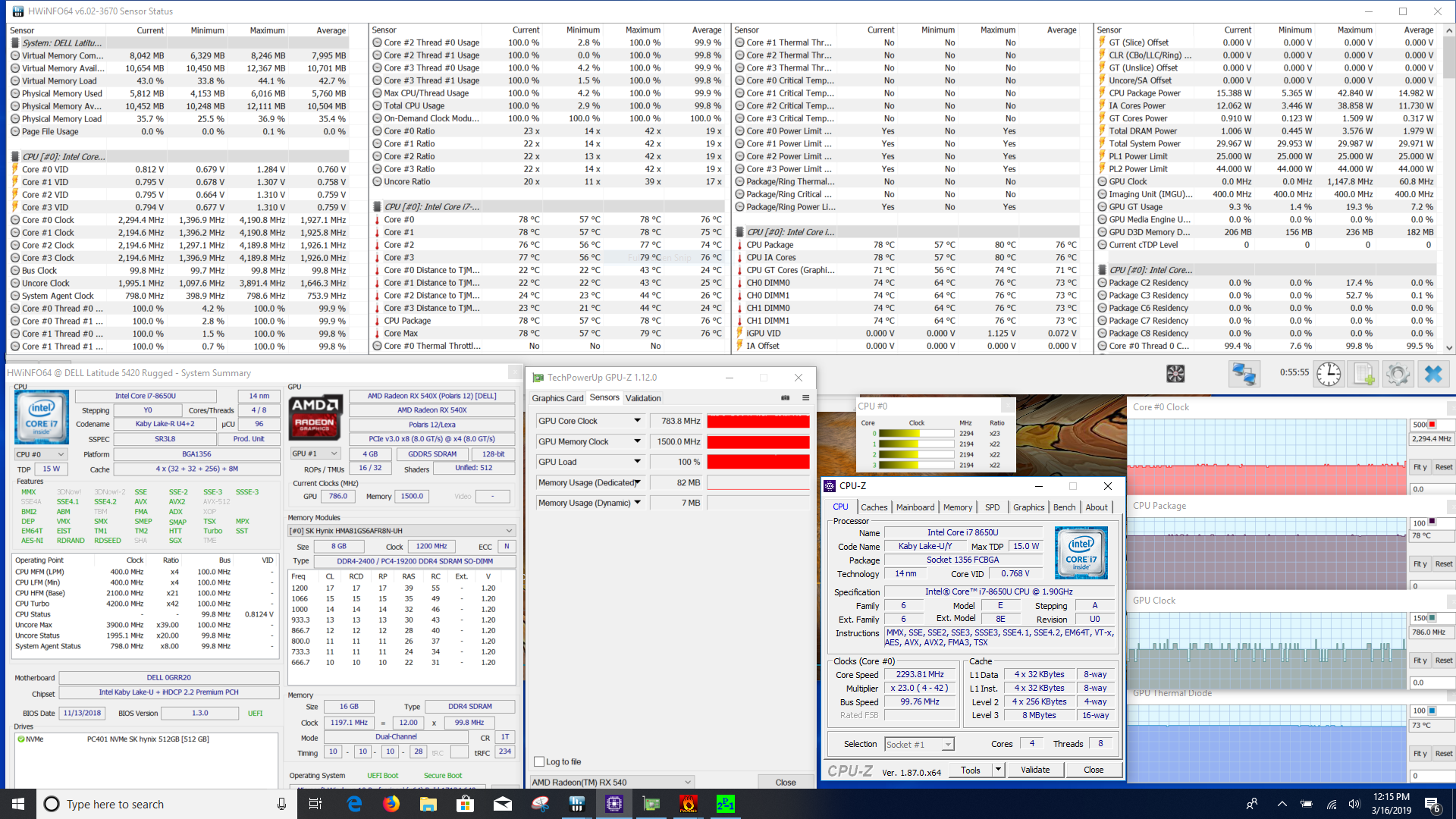The height and width of the screenshot is (819, 1456).
Task: Click the fan control icon
Action: click(1175, 373)
